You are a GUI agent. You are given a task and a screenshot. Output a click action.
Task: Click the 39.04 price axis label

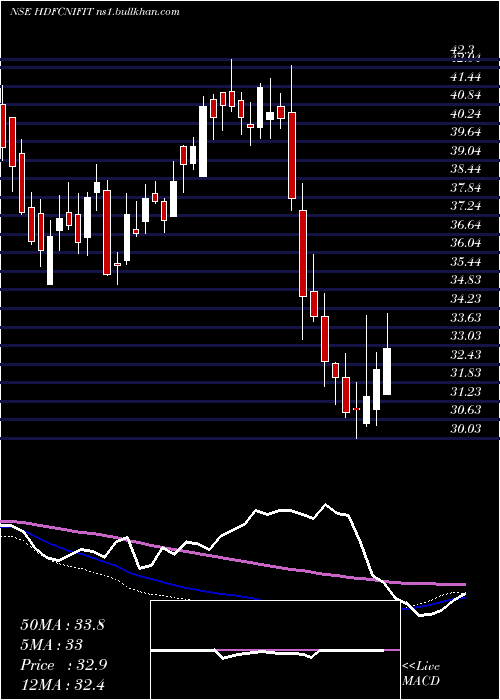(466, 151)
